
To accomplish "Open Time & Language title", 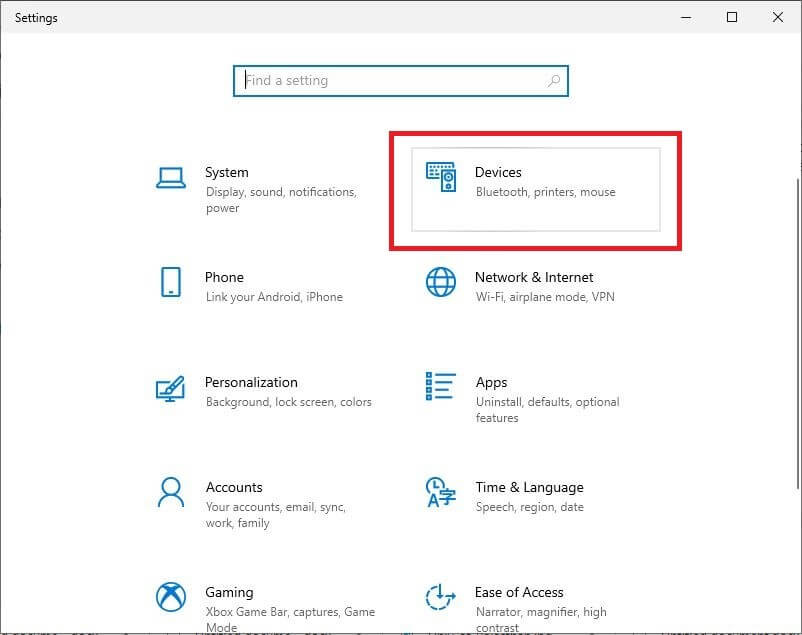I will pos(529,488).
